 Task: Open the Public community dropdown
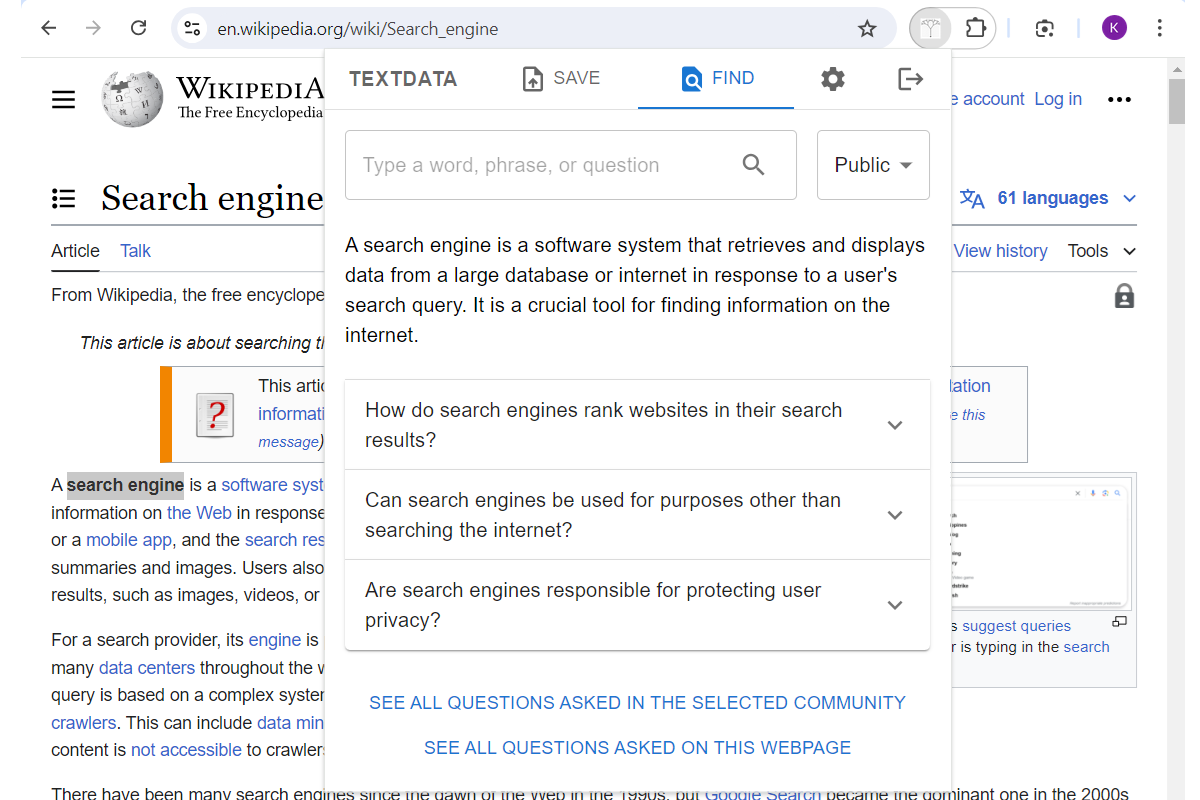pyautogui.click(x=873, y=165)
